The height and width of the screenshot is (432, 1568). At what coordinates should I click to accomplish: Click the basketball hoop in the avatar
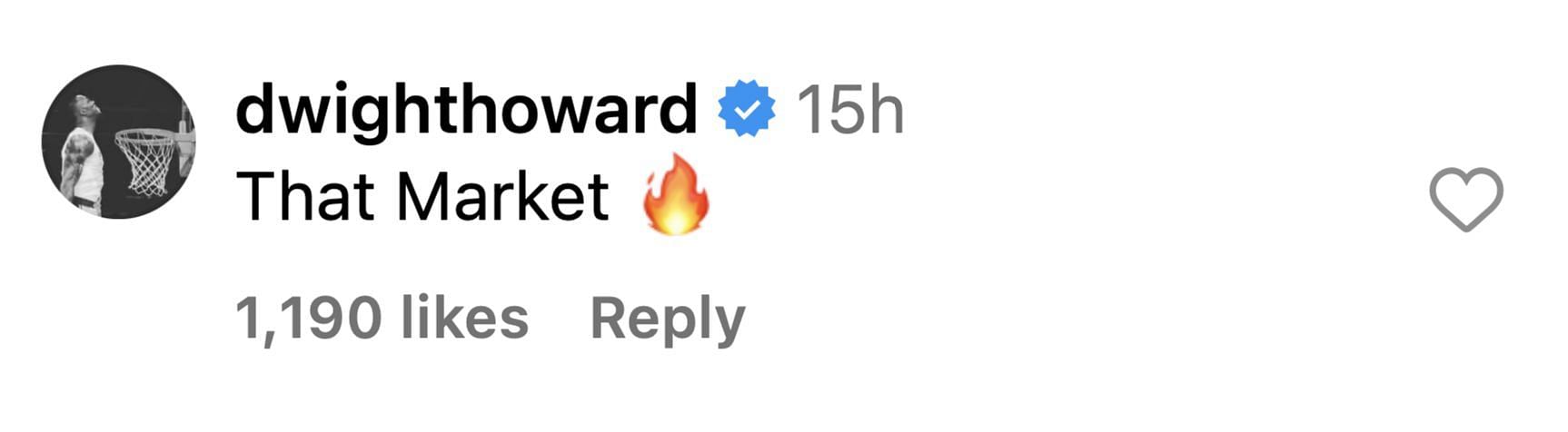pyautogui.click(x=147, y=161)
